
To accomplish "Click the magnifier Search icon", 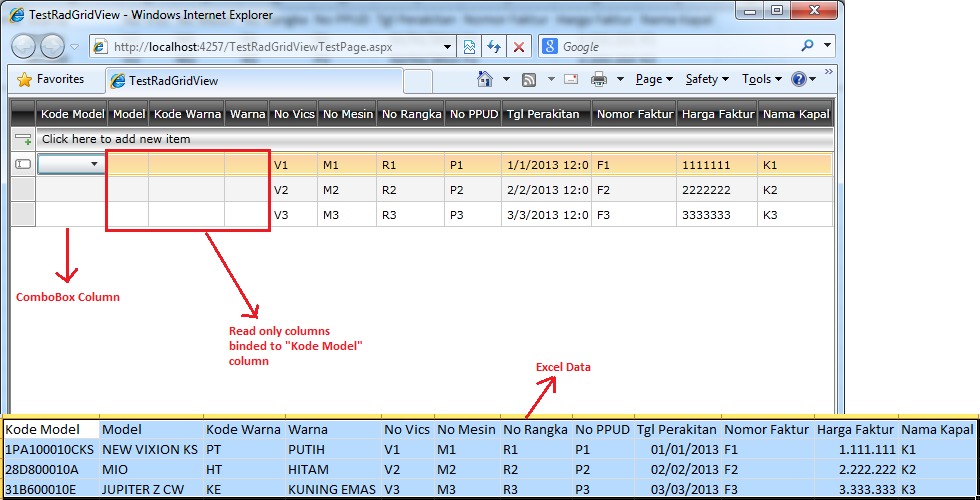I will [808, 46].
